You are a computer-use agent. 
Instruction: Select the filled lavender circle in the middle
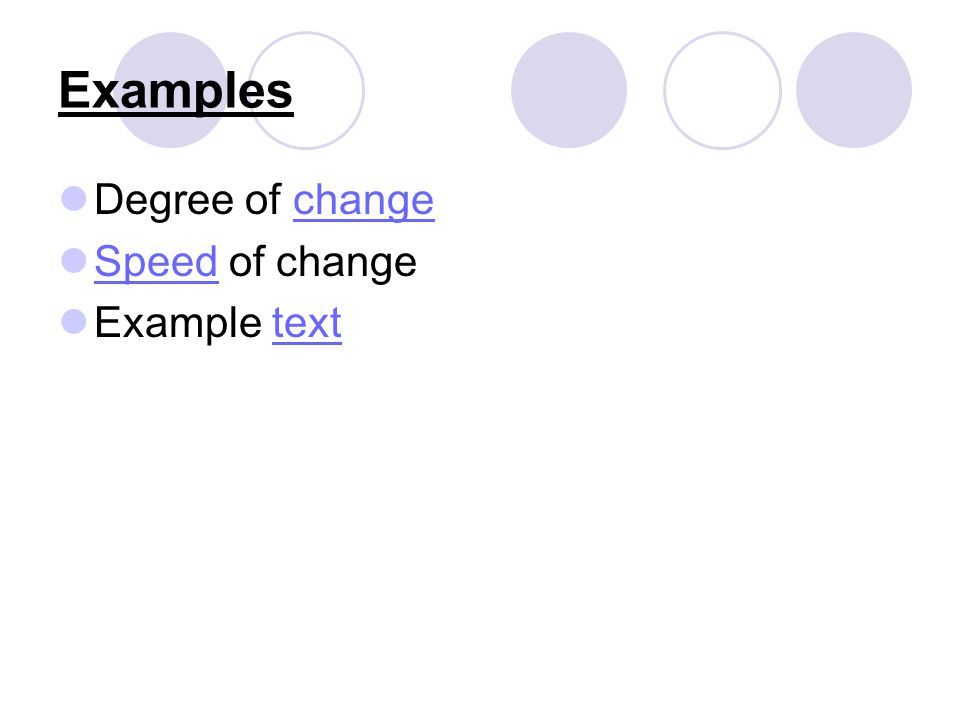point(569,90)
